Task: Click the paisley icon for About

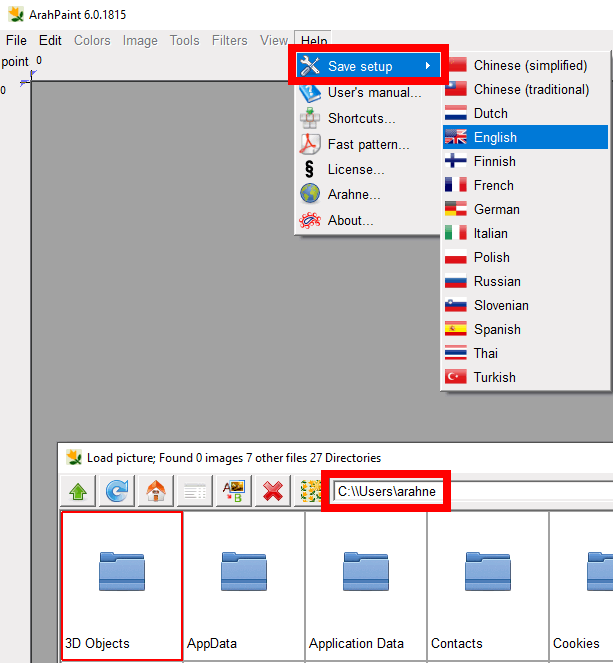Action: pyautogui.click(x=310, y=220)
